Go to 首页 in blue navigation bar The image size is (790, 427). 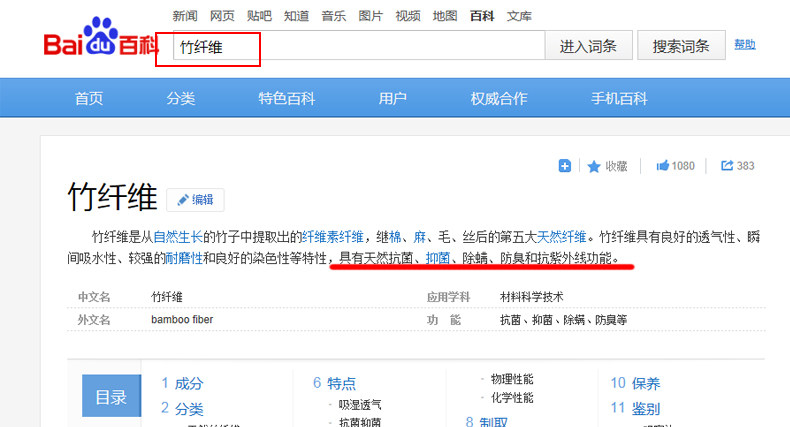pyautogui.click(x=89, y=98)
